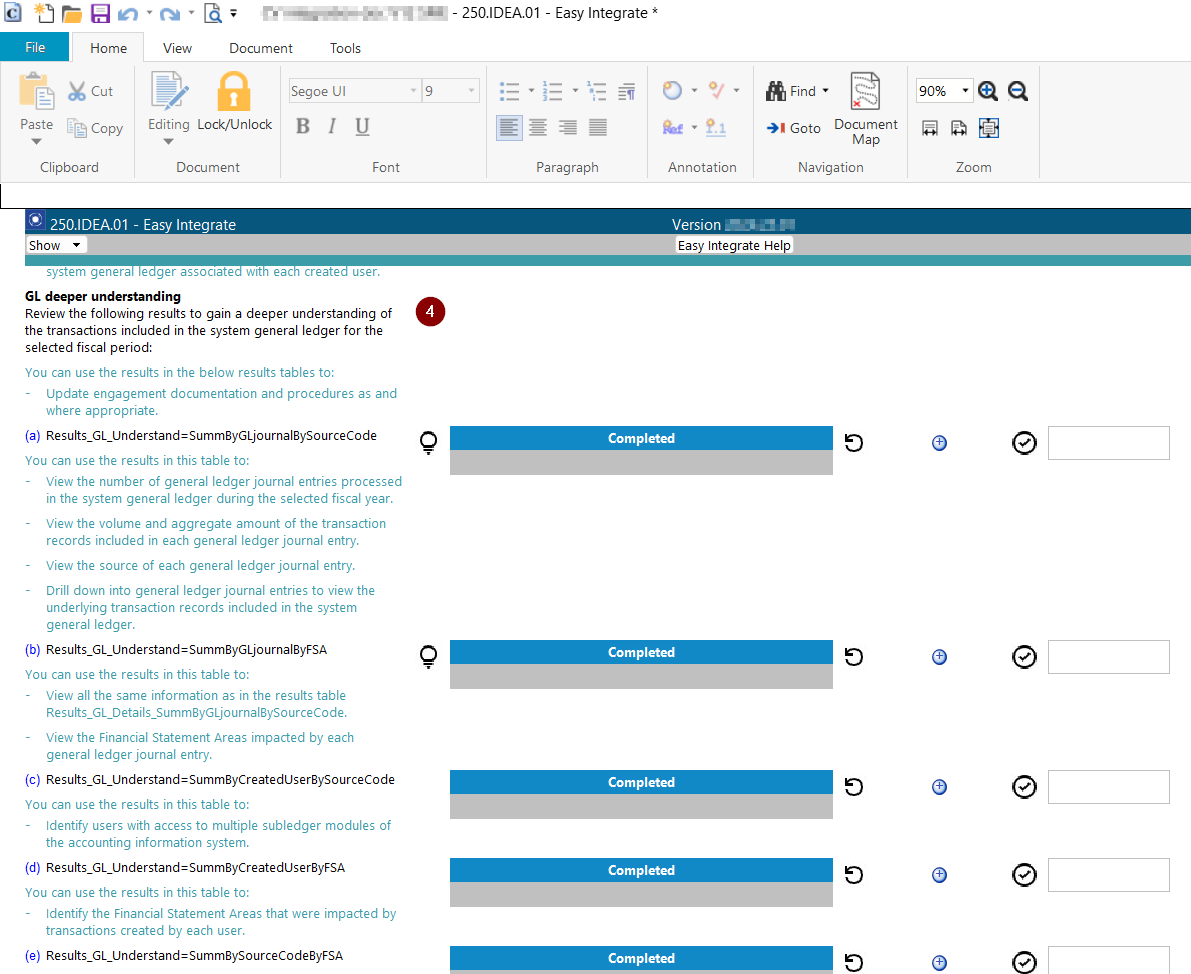Toggle sign-off checkmark for SummByGLjournalBySourceCode
The image size is (1191, 974).
(1024, 443)
